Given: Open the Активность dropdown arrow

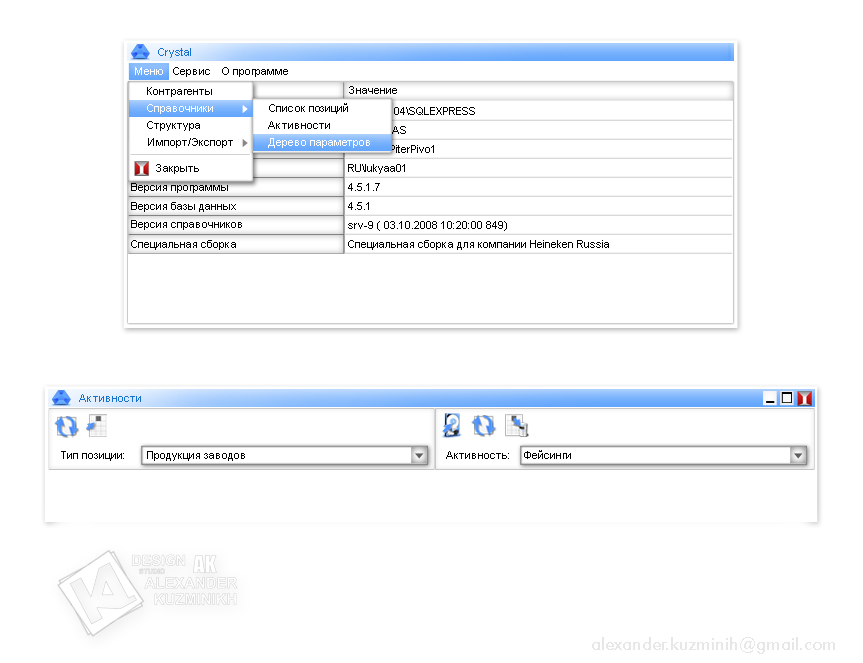Looking at the screenshot, I should coord(798,456).
